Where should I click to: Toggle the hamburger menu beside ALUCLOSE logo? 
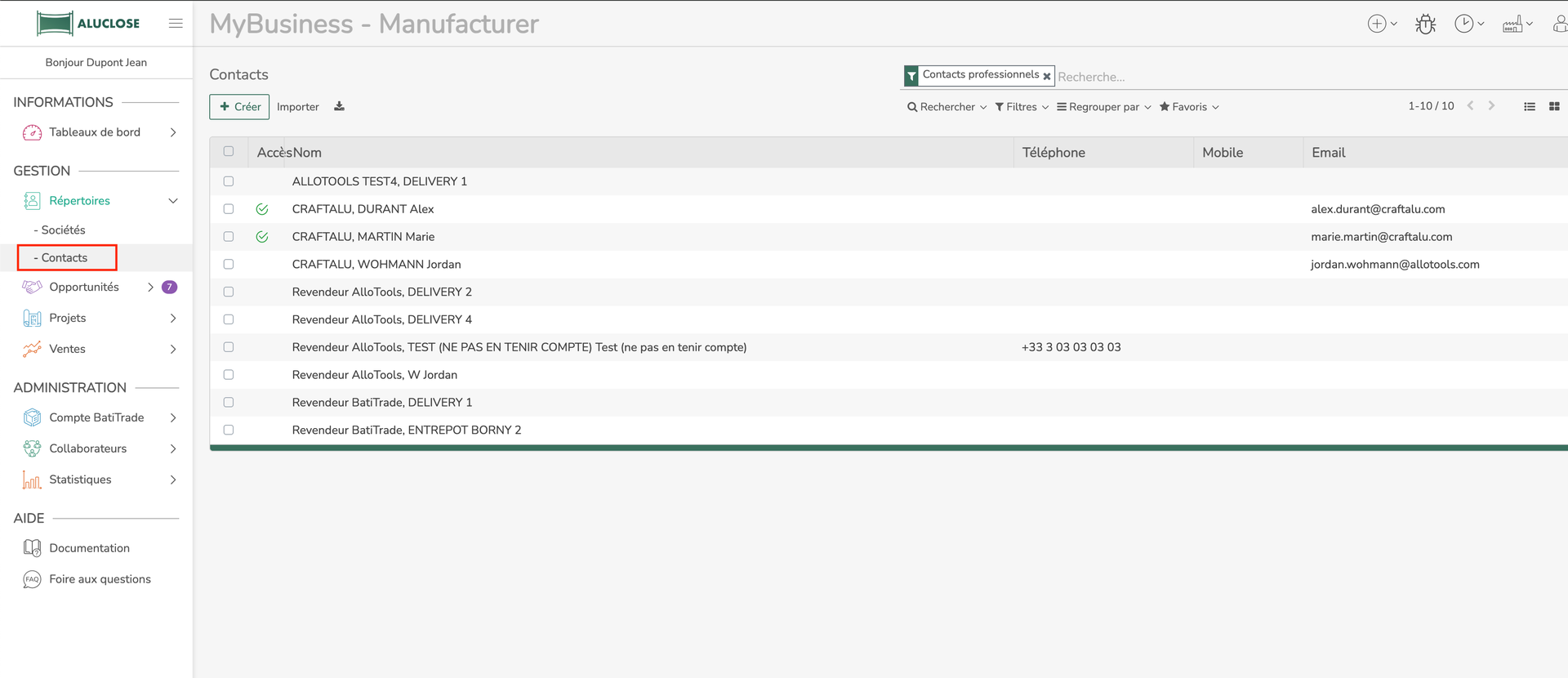pos(176,24)
